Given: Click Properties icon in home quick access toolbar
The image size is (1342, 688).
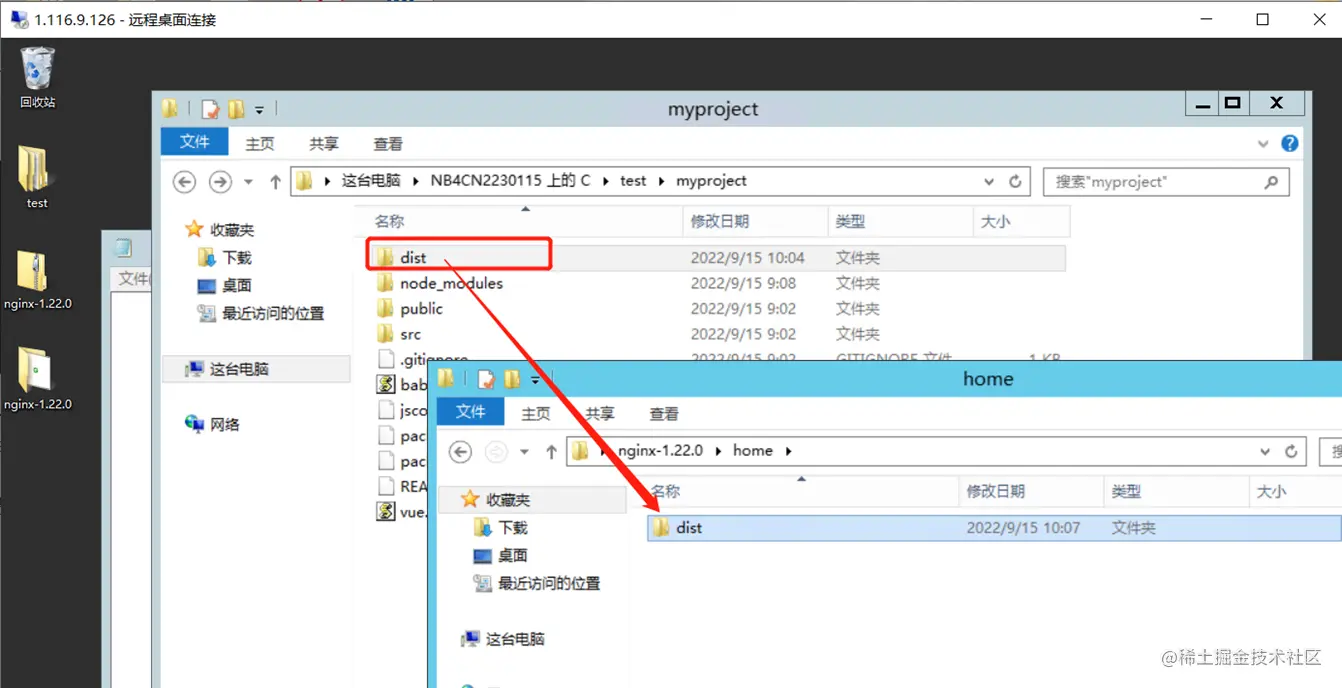Looking at the screenshot, I should 486,379.
